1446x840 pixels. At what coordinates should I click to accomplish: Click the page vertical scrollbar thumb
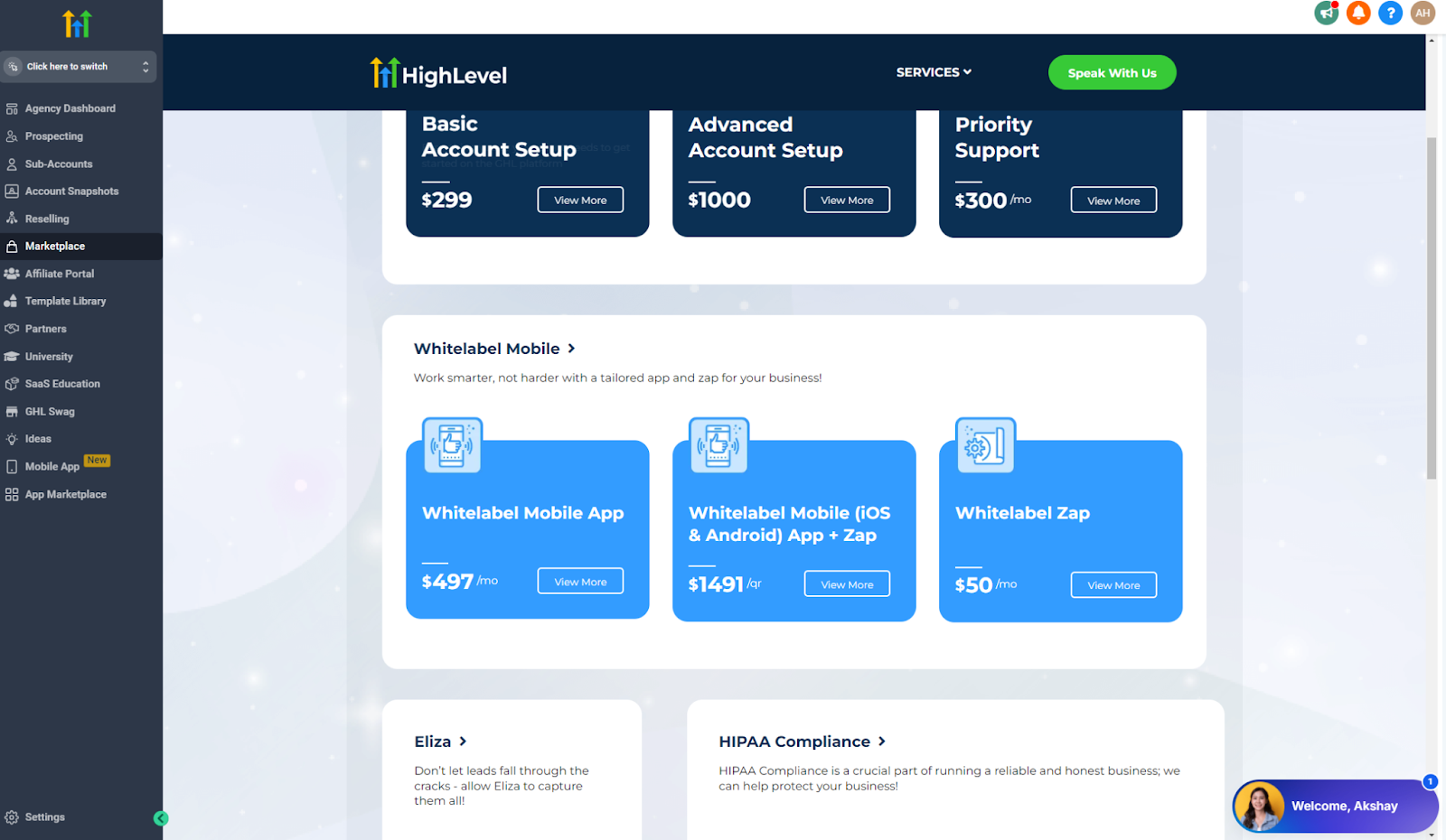1432,307
